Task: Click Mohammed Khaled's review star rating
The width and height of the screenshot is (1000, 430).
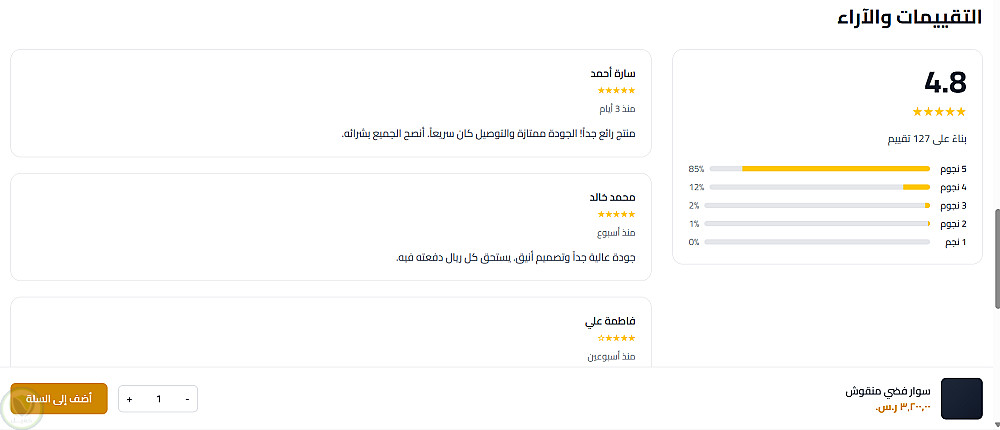Action: point(616,214)
